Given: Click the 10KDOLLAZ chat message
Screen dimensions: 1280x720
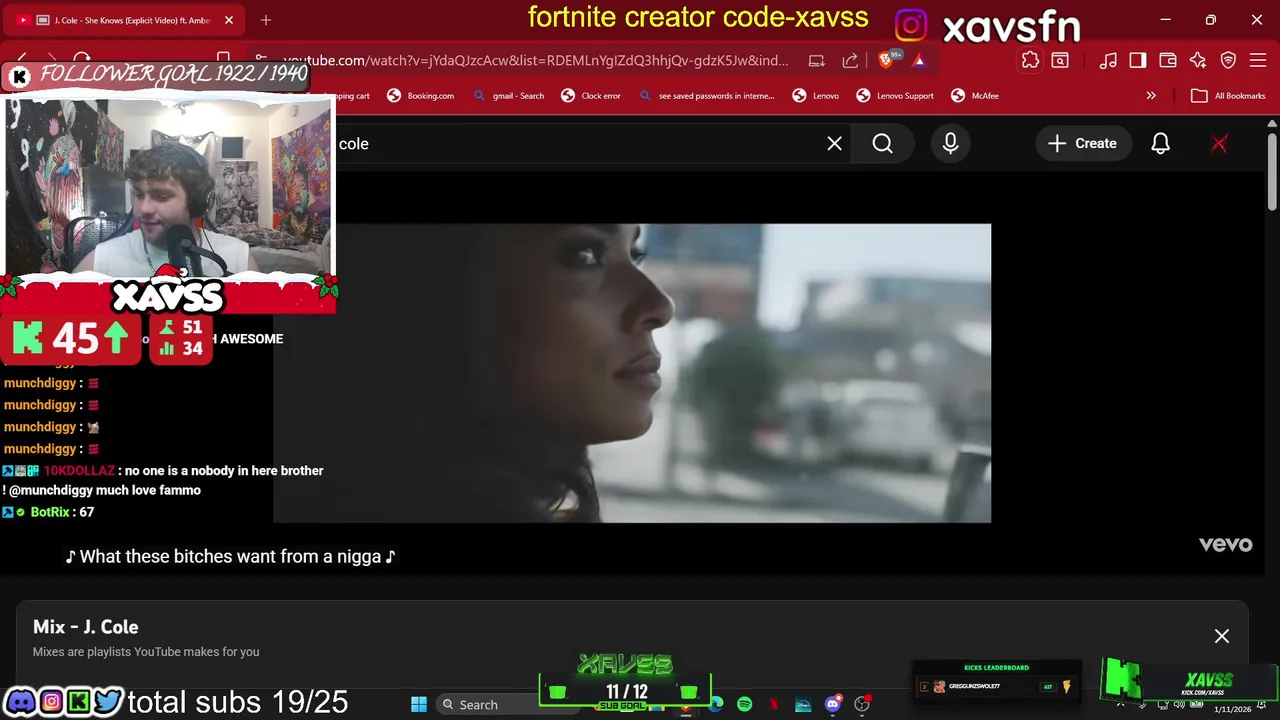Looking at the screenshot, I should (x=163, y=480).
